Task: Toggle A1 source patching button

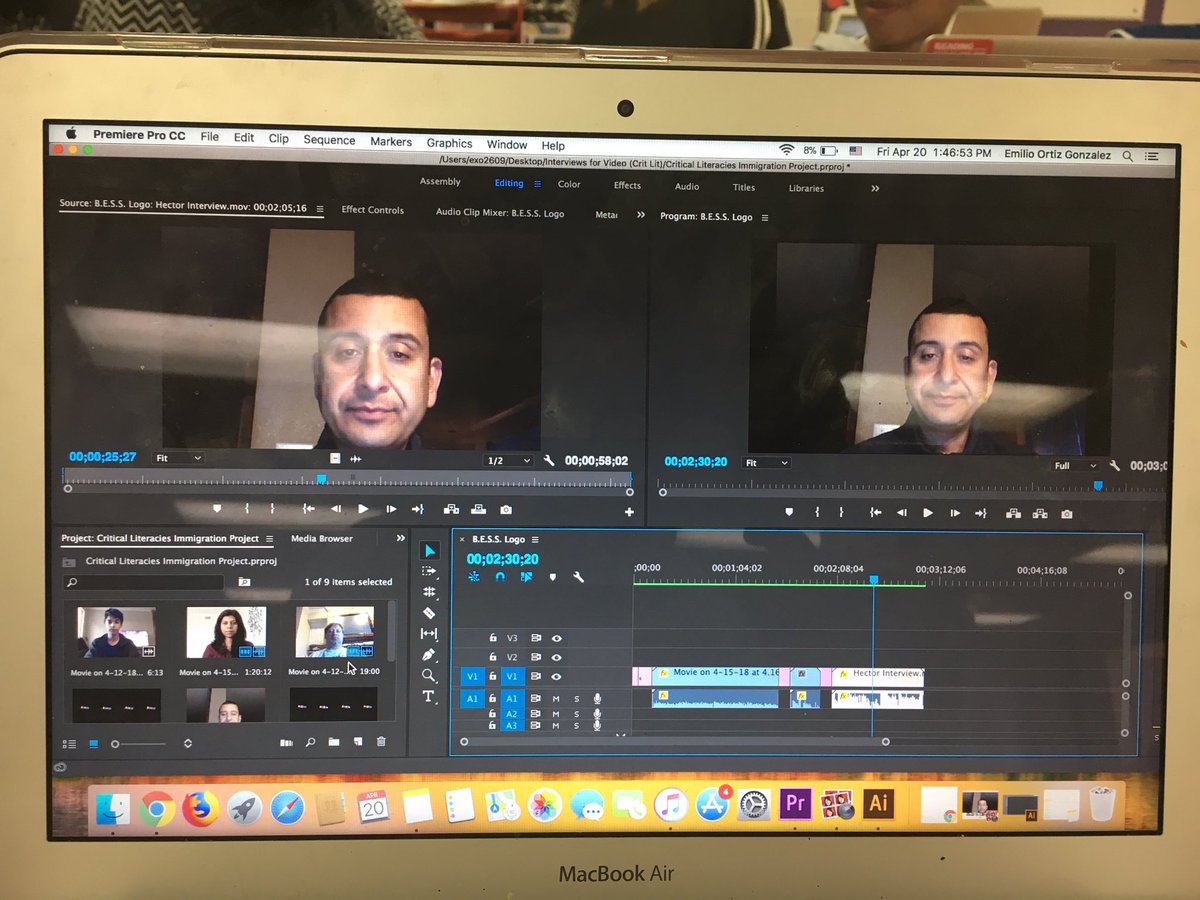Action: (474, 699)
